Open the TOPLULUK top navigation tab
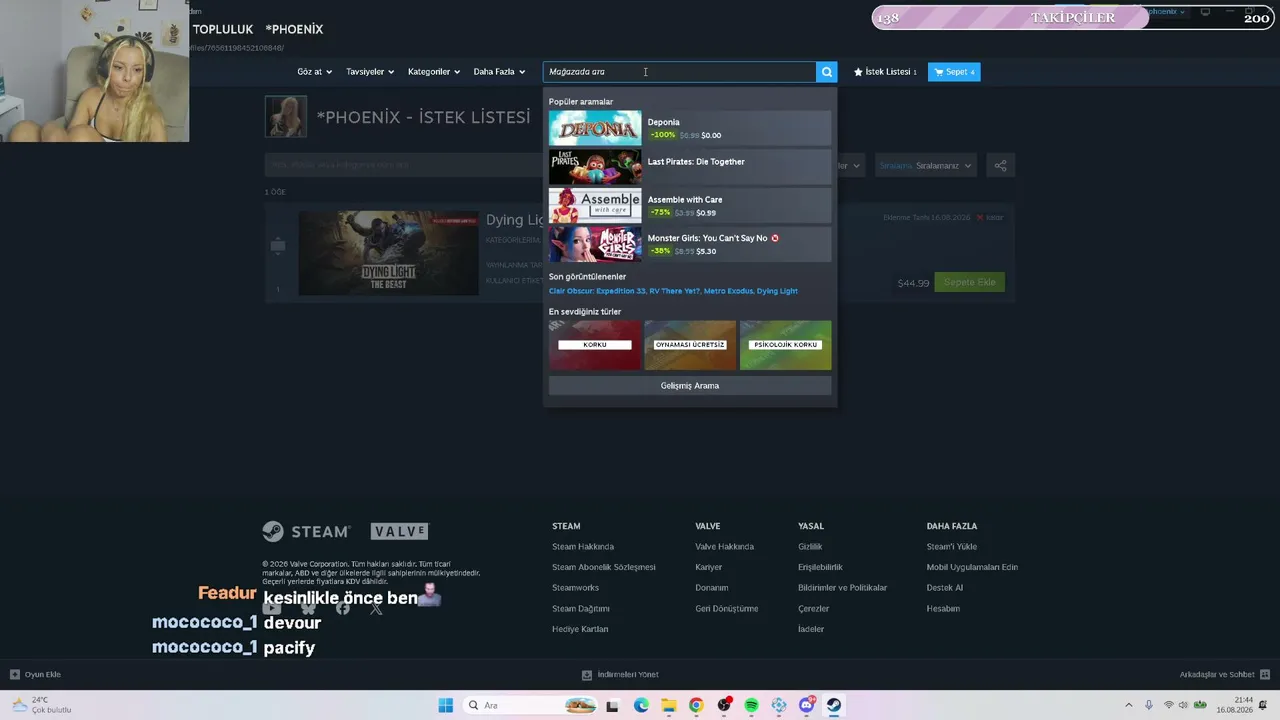 pos(223,29)
